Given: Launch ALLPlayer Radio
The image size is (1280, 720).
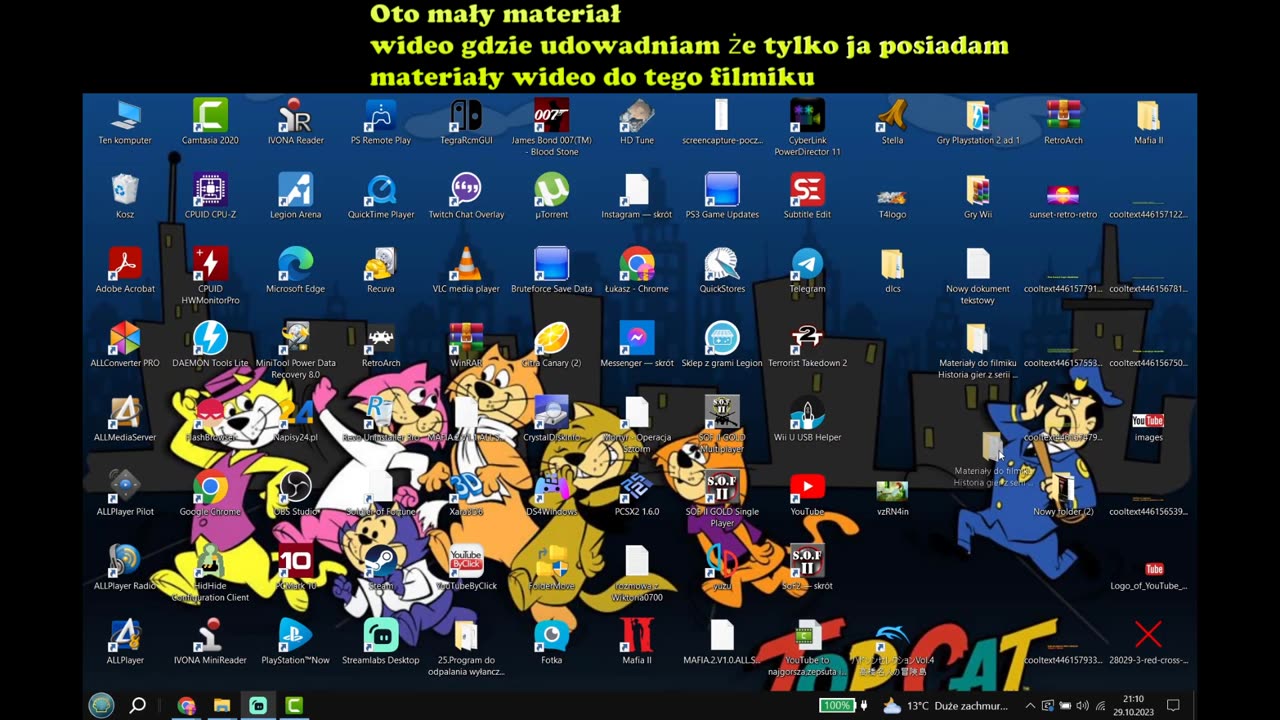Looking at the screenshot, I should [125, 567].
